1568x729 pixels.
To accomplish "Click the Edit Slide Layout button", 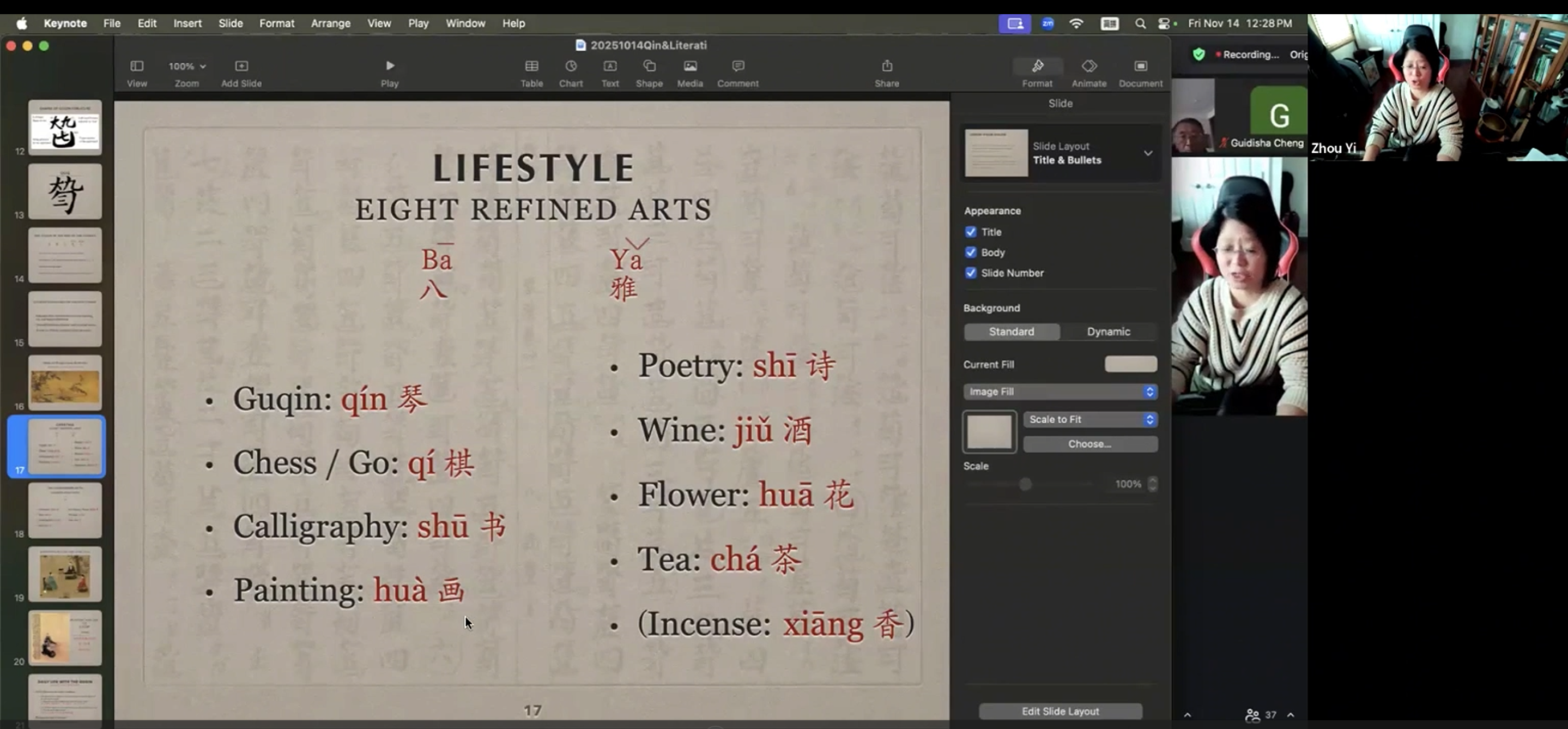I will coord(1060,712).
